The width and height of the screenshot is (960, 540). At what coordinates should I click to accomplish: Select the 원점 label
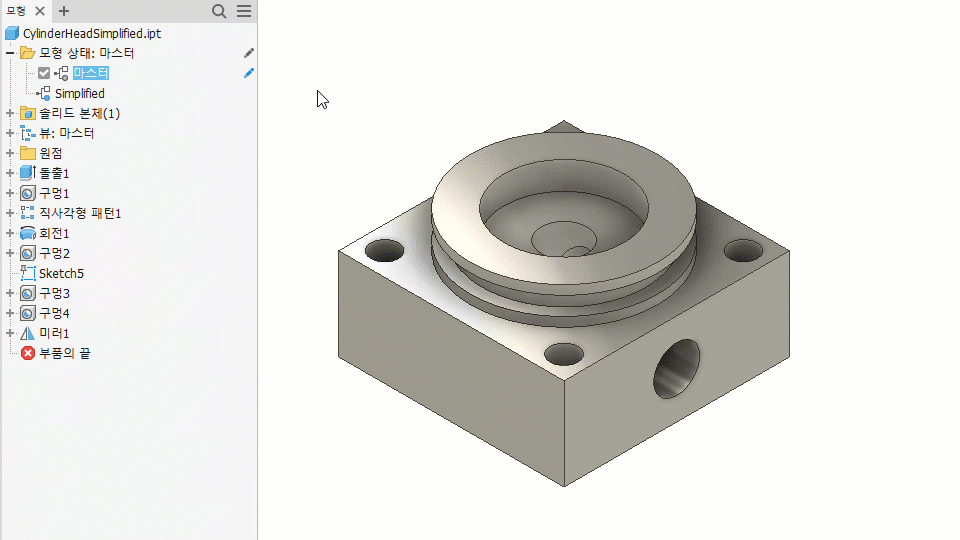coord(51,153)
